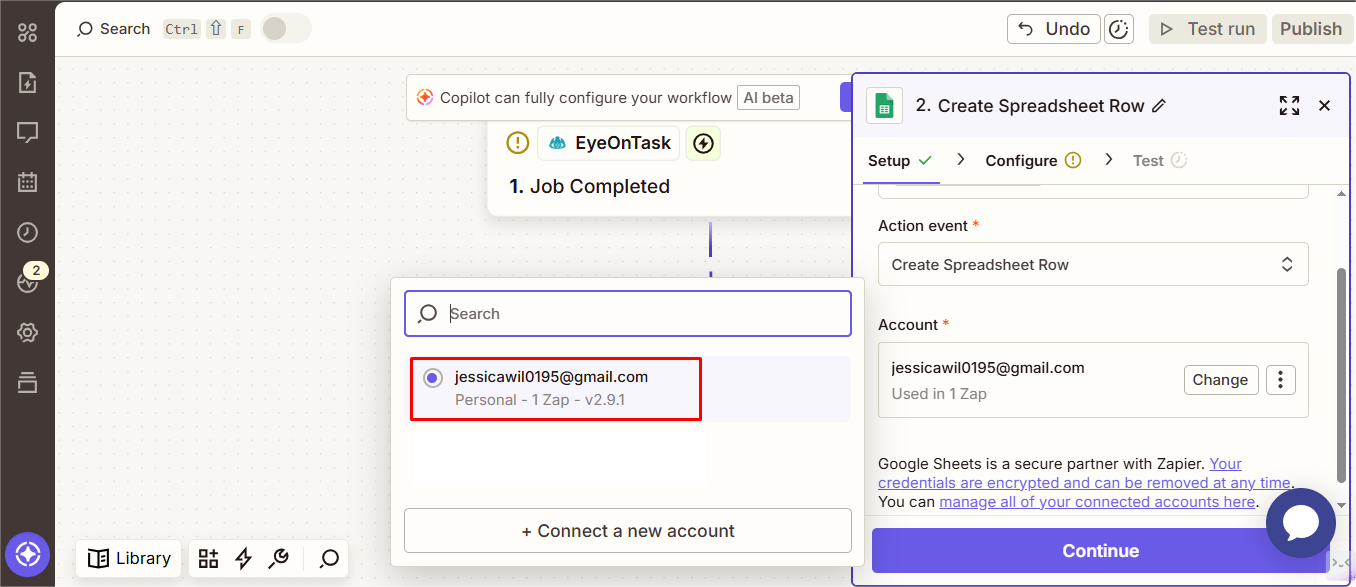The width and height of the screenshot is (1356, 587).
Task: Open the Action event dropdown
Action: point(1092,265)
